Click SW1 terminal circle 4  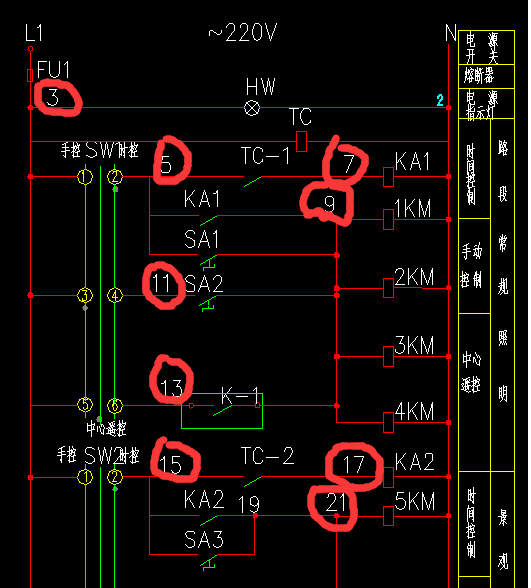[115, 296]
